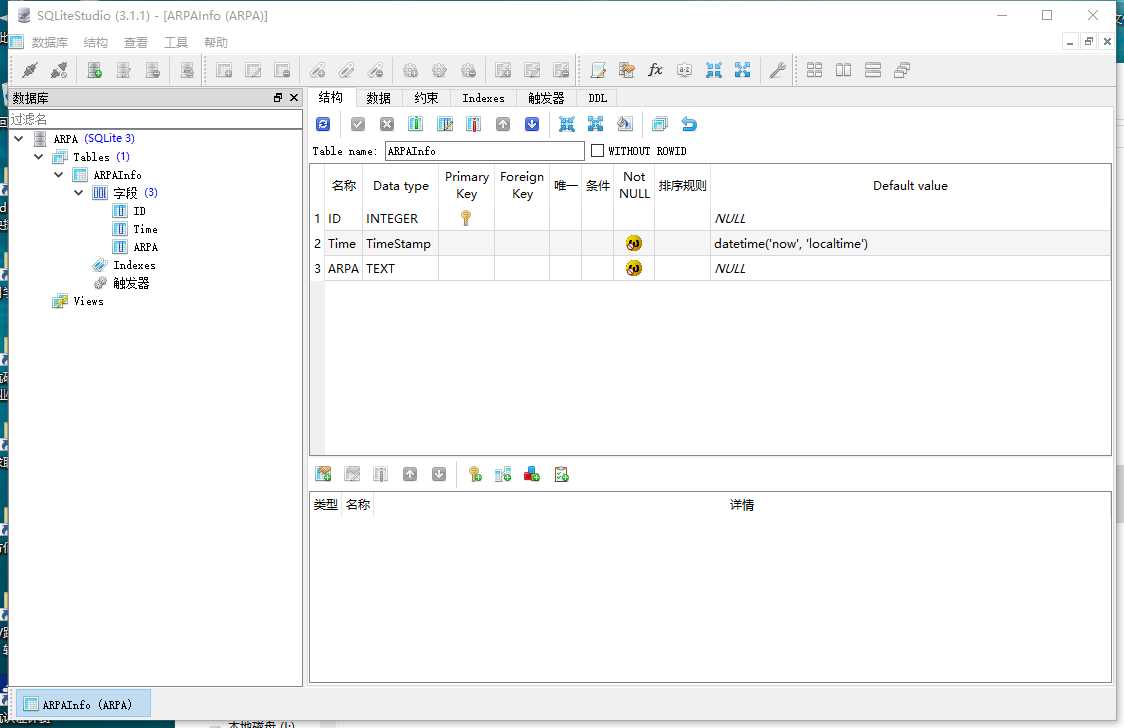Click the blue undo arrow icon
Image resolution: width=1124 pixels, height=728 pixels.
pos(689,124)
